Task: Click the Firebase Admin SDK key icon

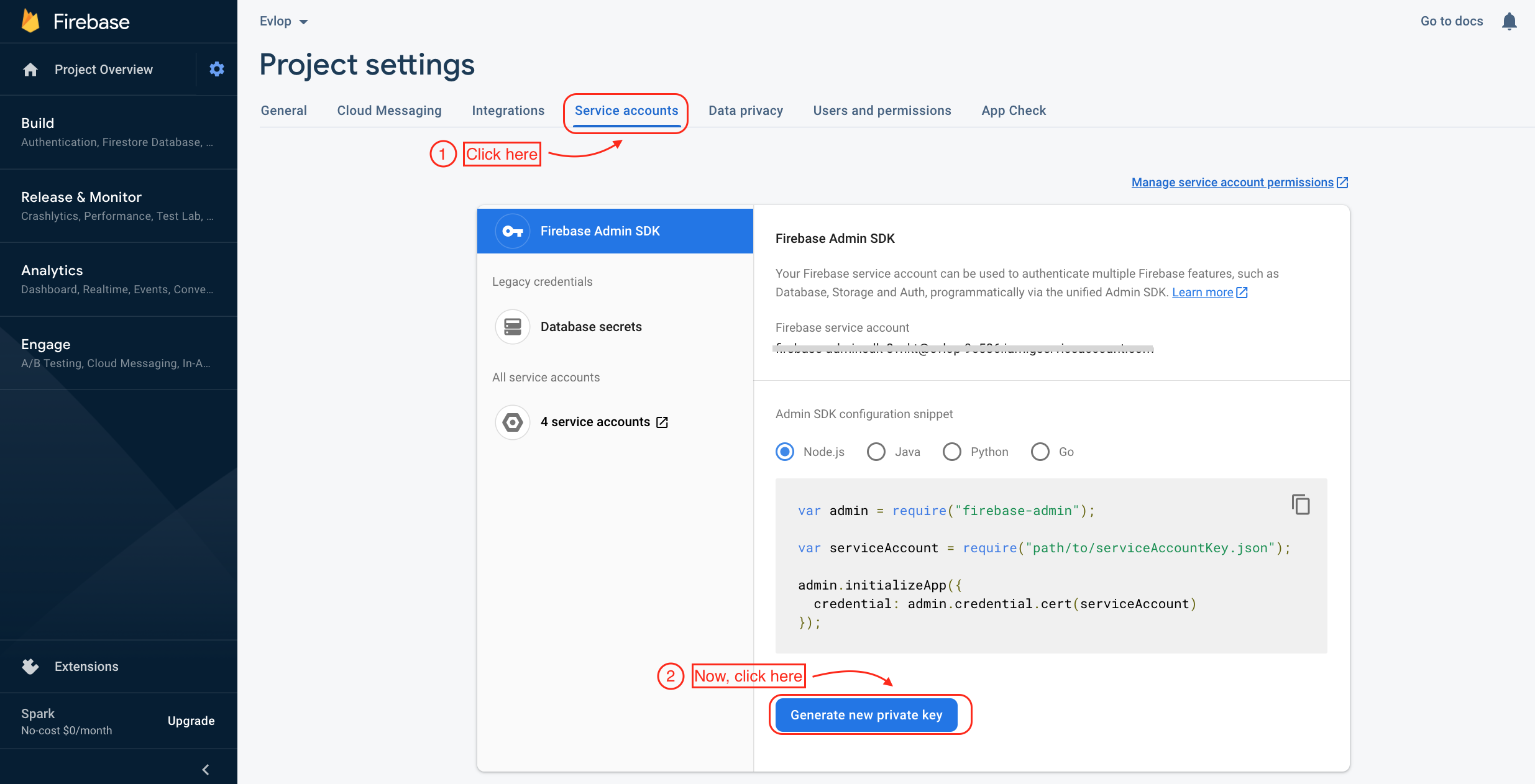Action: [513, 231]
